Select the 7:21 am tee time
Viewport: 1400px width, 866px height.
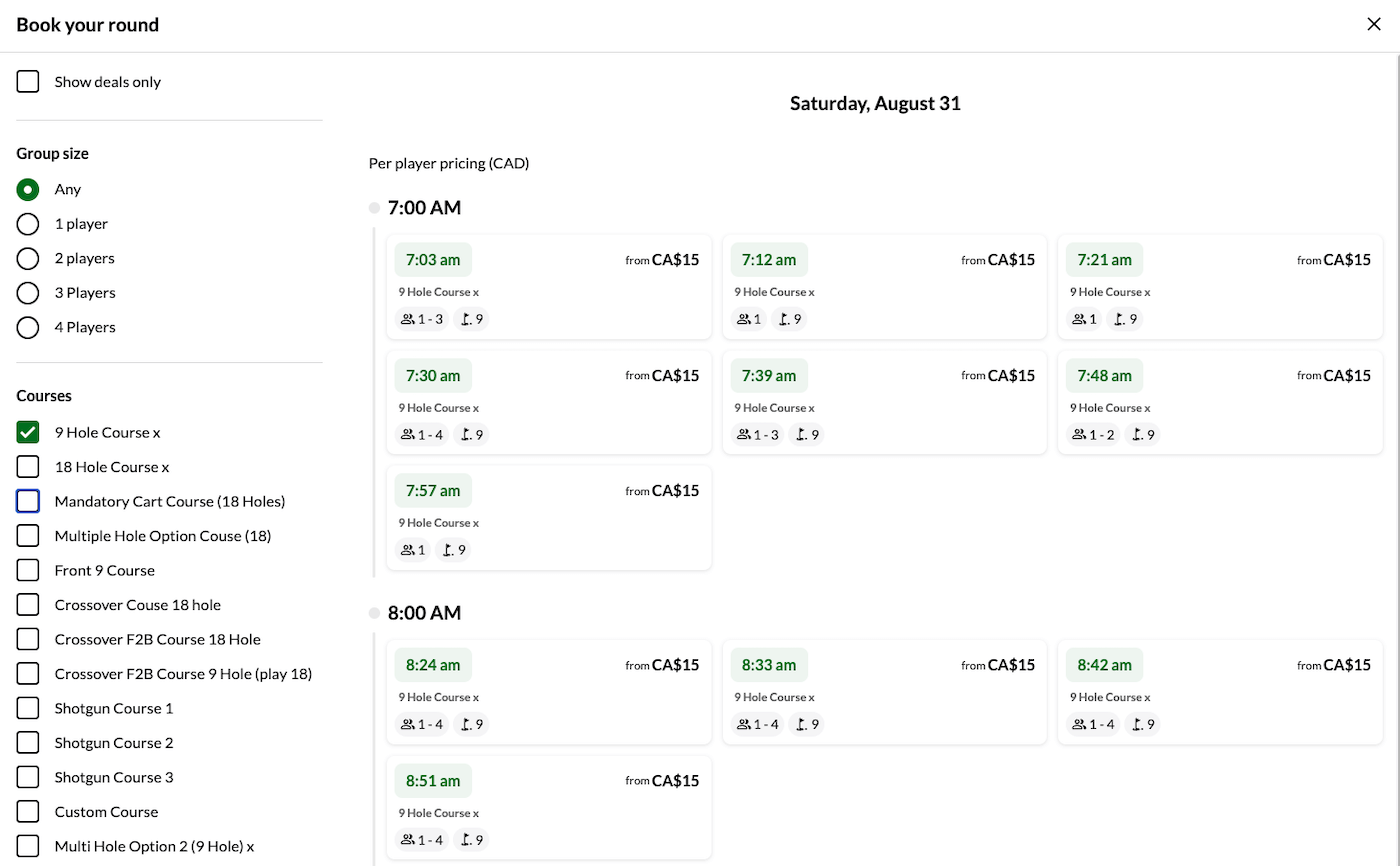click(x=1104, y=260)
